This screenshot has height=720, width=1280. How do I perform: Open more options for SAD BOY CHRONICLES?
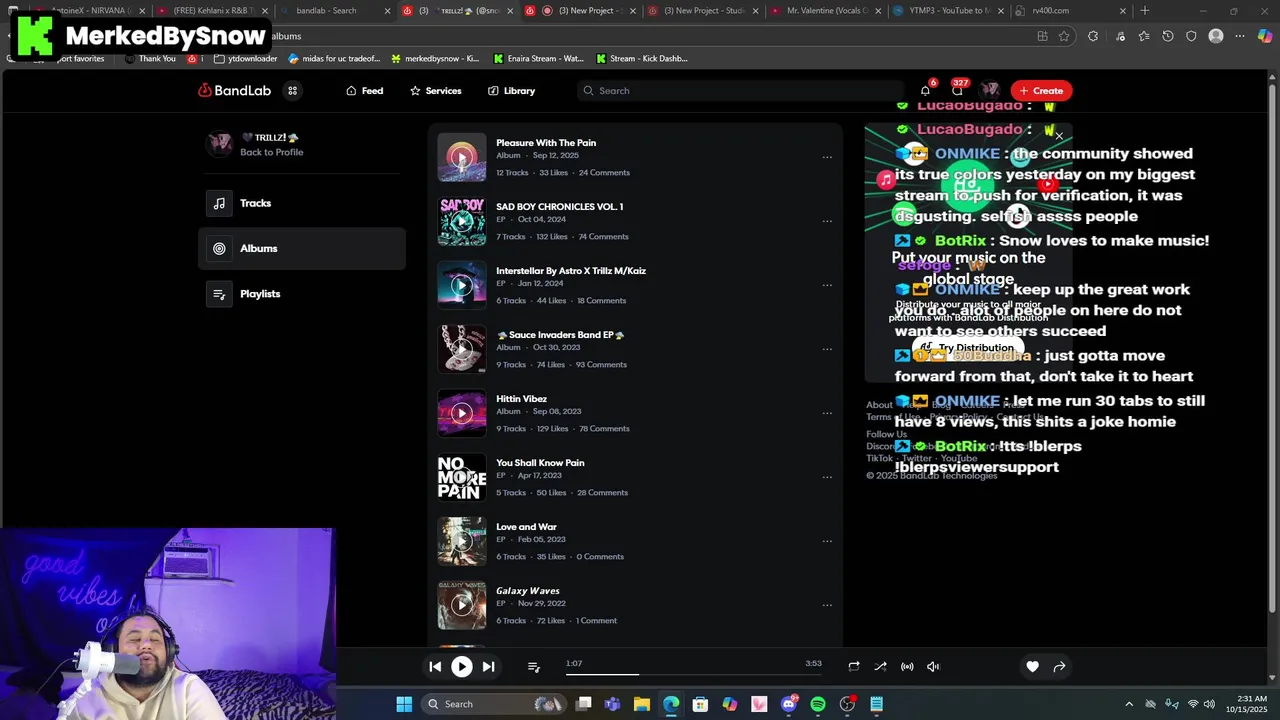[x=827, y=221]
